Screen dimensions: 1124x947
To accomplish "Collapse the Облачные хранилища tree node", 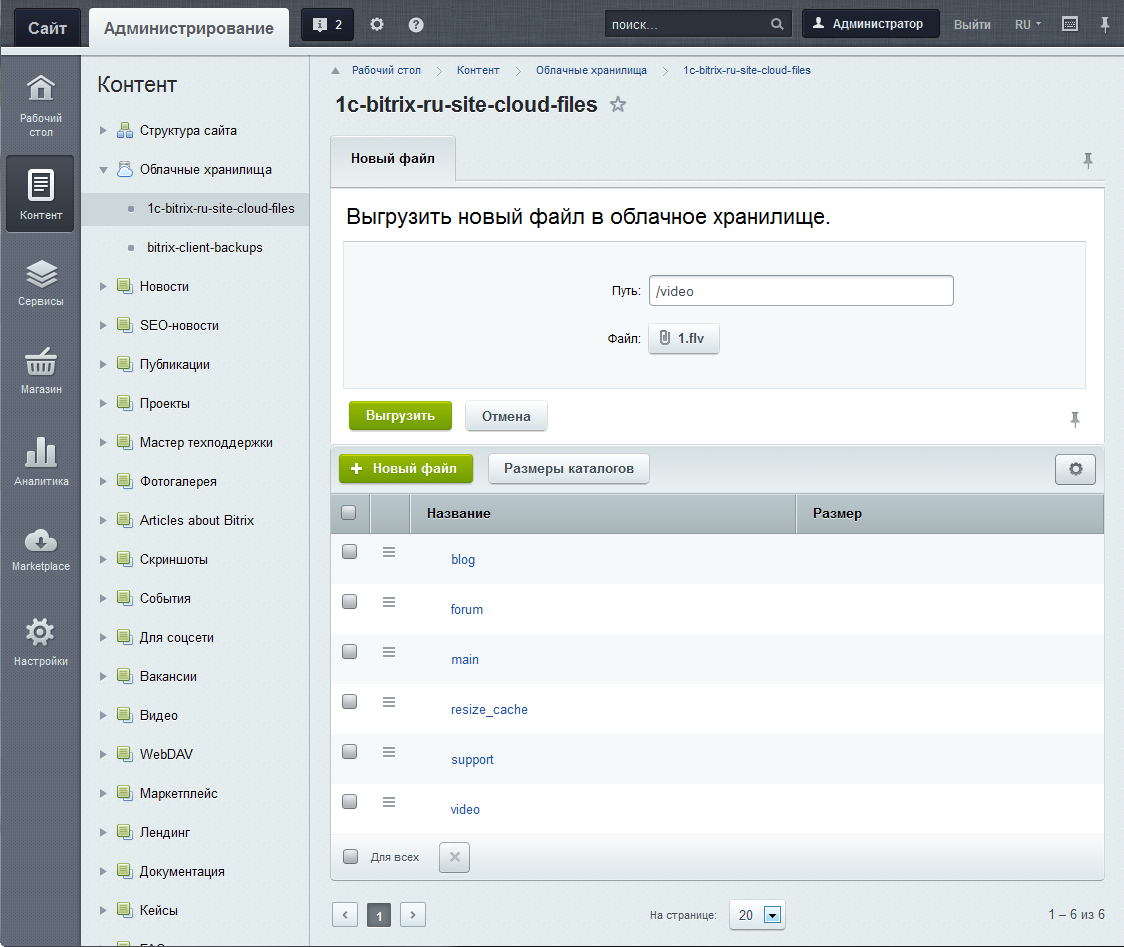I will 103,170.
